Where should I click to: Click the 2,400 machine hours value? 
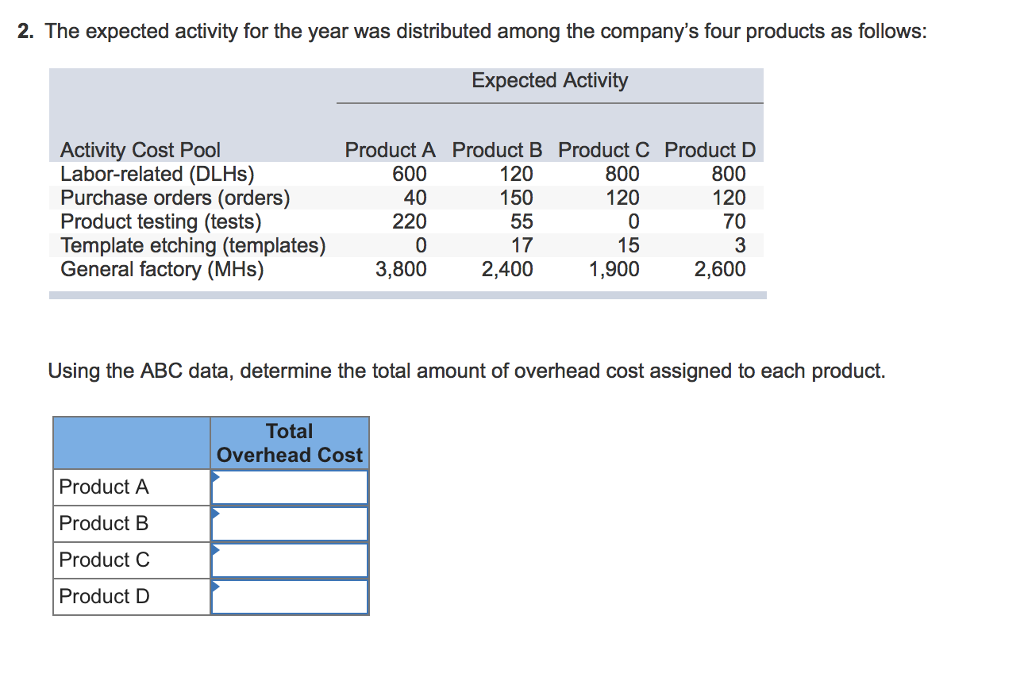(507, 269)
